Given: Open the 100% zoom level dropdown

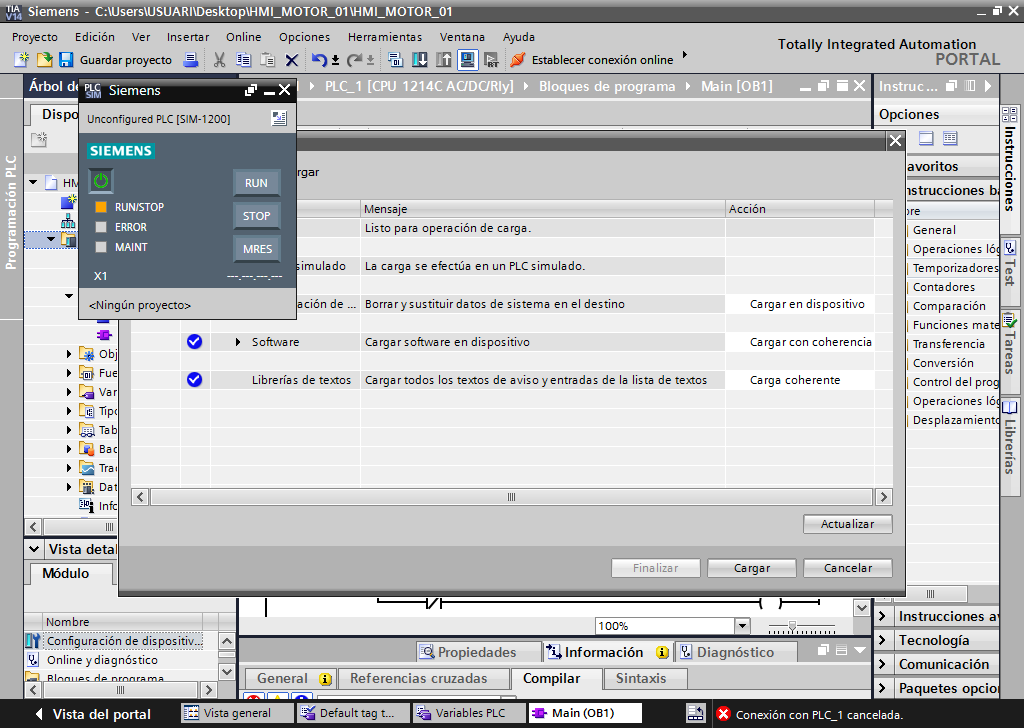Looking at the screenshot, I should pos(741,626).
